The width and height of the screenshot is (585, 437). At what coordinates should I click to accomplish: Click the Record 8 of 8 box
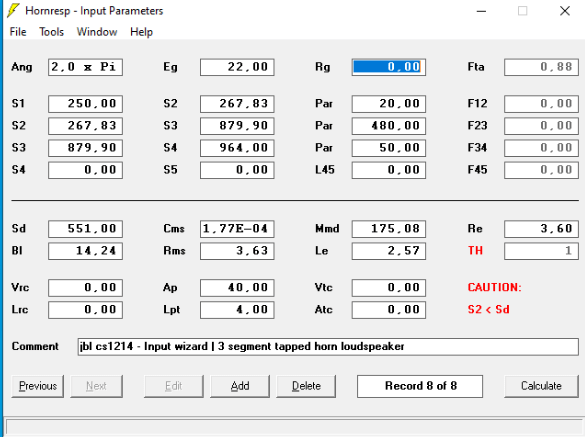[x=420, y=386]
